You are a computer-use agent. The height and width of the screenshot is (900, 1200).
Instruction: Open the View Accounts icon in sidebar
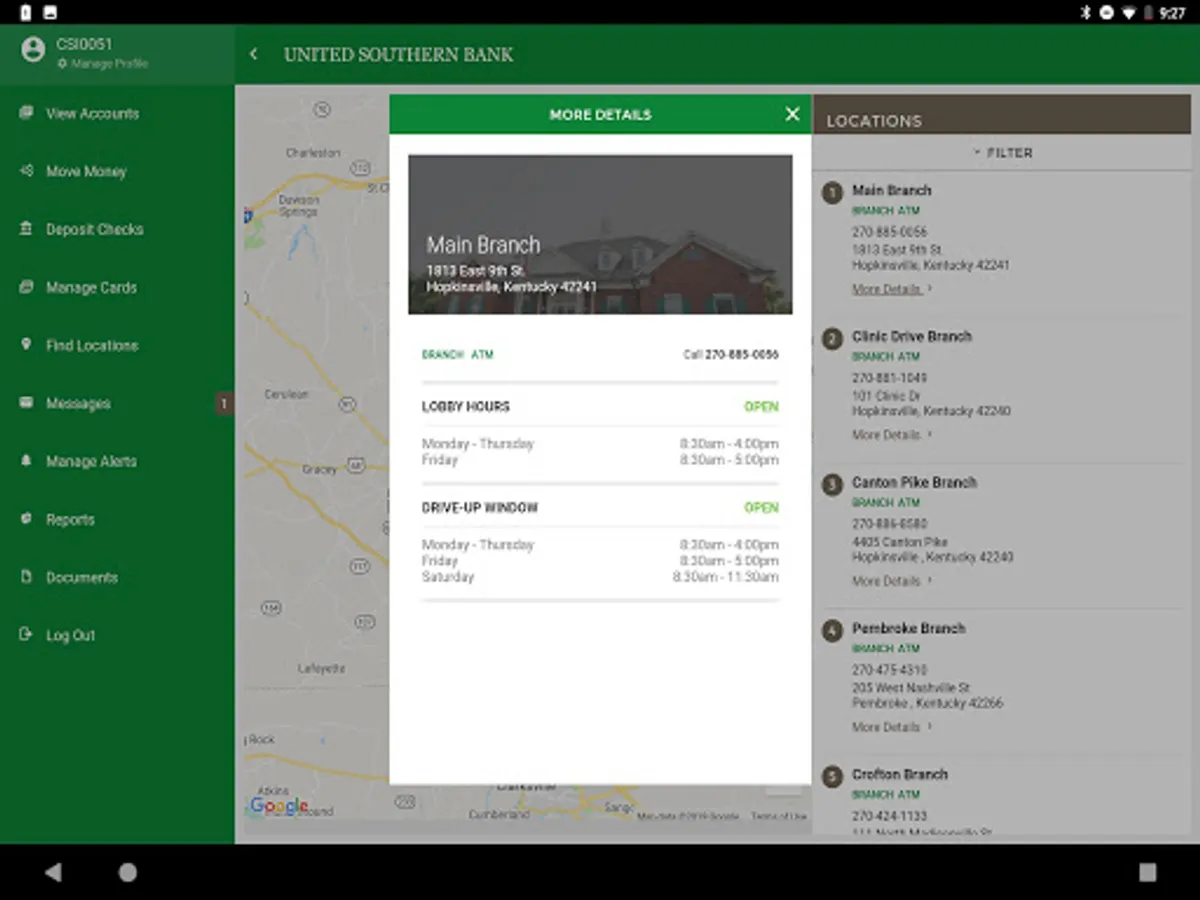[x=26, y=113]
